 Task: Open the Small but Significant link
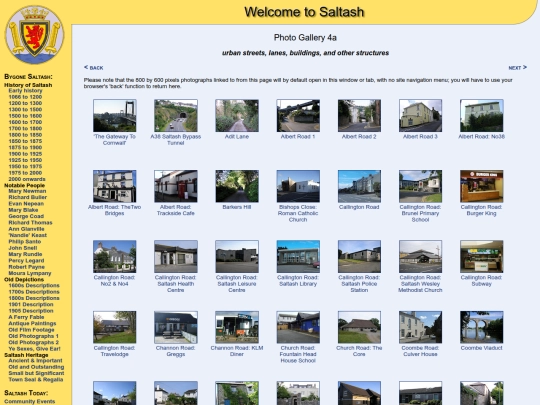point(36,373)
